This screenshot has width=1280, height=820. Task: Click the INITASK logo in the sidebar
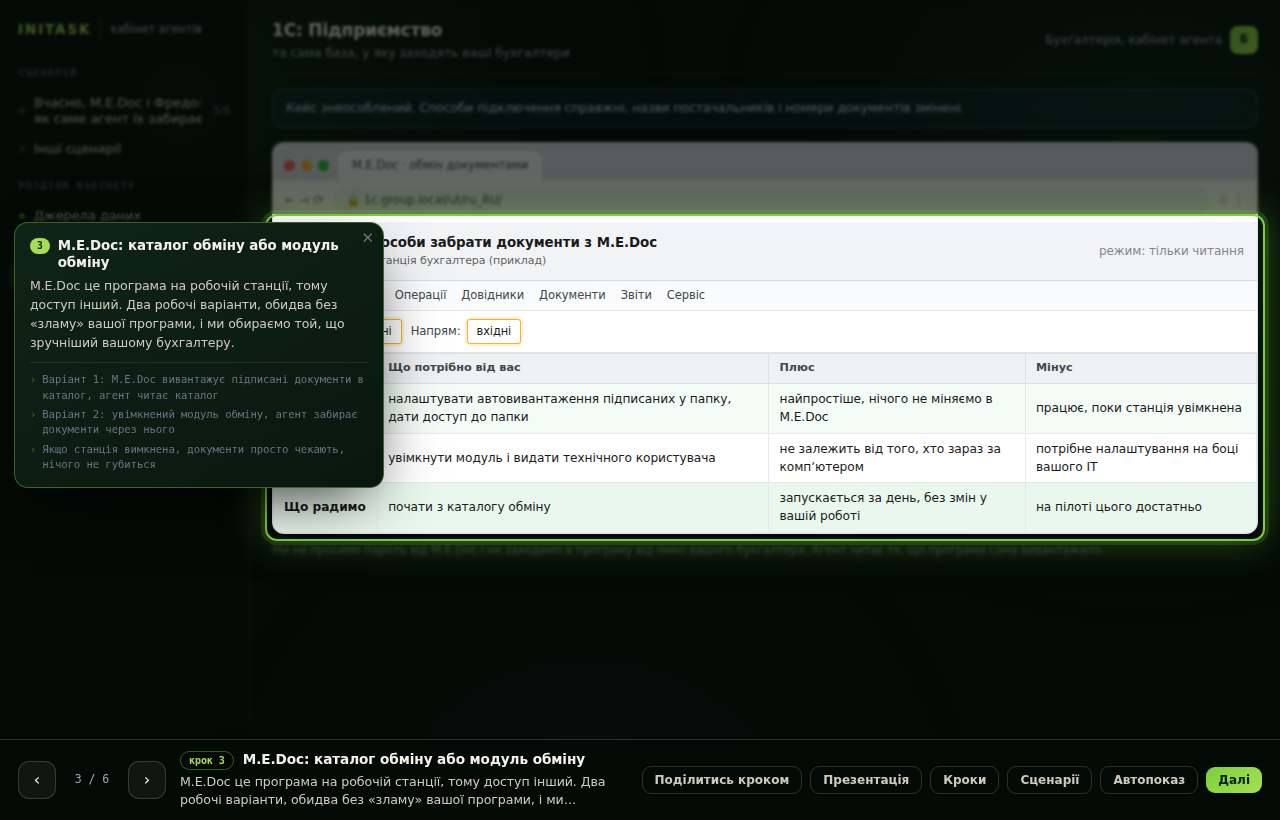click(54, 29)
